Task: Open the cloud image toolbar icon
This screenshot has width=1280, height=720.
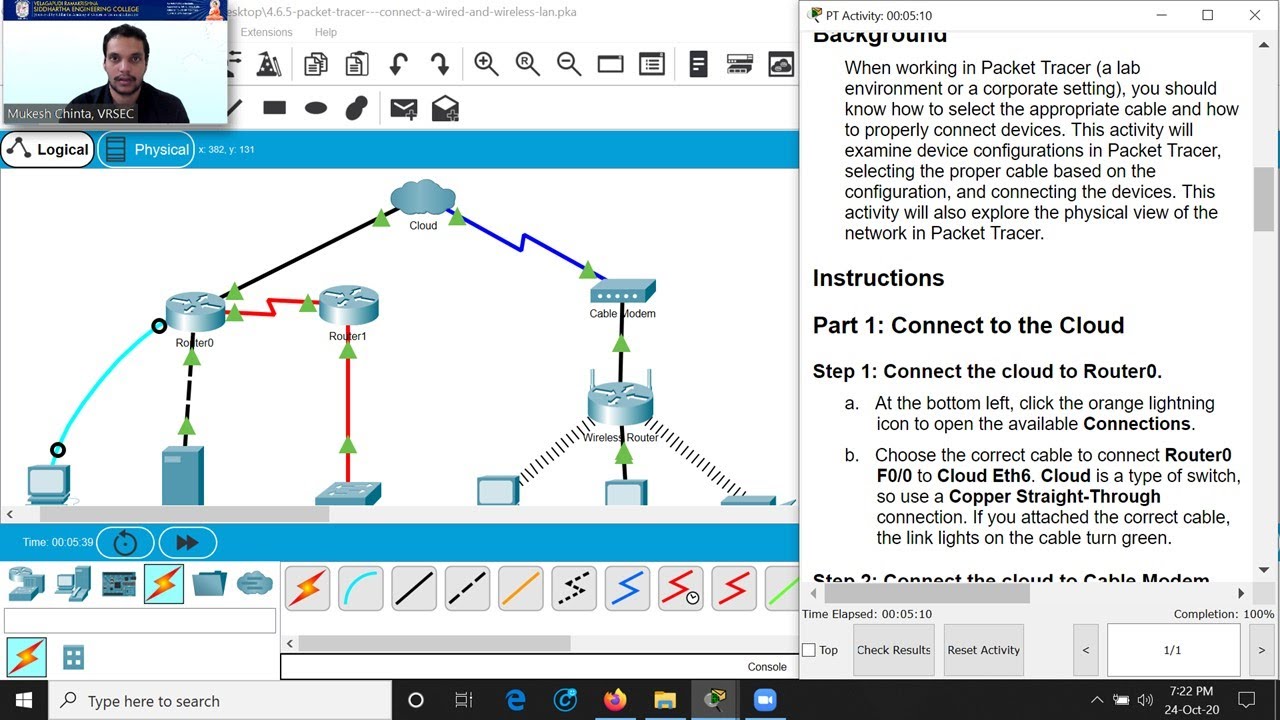Action: click(x=781, y=65)
